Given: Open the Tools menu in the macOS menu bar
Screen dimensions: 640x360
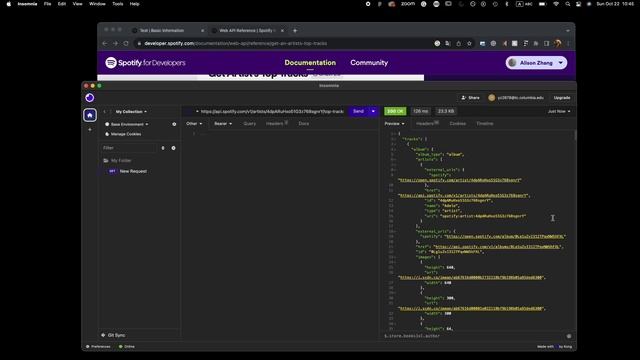Looking at the screenshot, I should point(118,4).
